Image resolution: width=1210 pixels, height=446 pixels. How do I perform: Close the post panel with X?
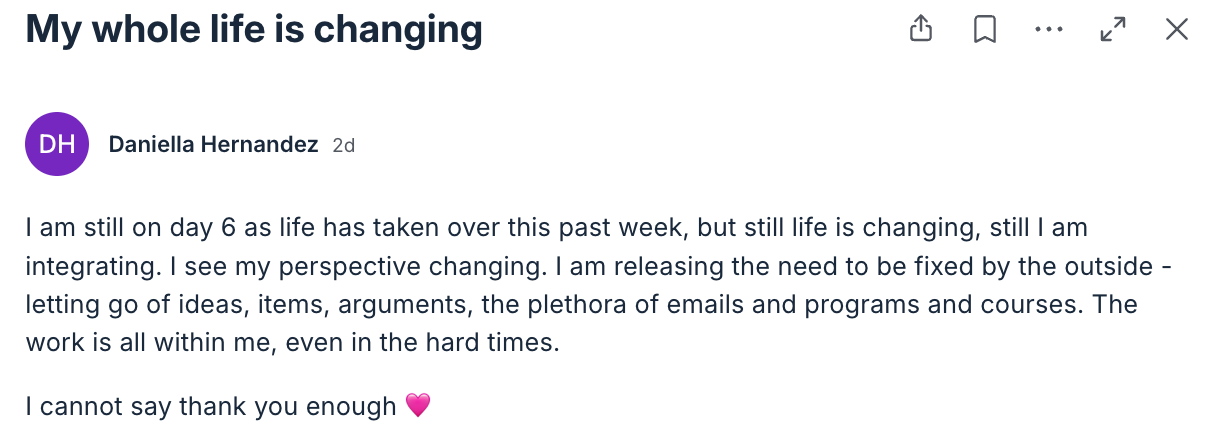[1177, 30]
